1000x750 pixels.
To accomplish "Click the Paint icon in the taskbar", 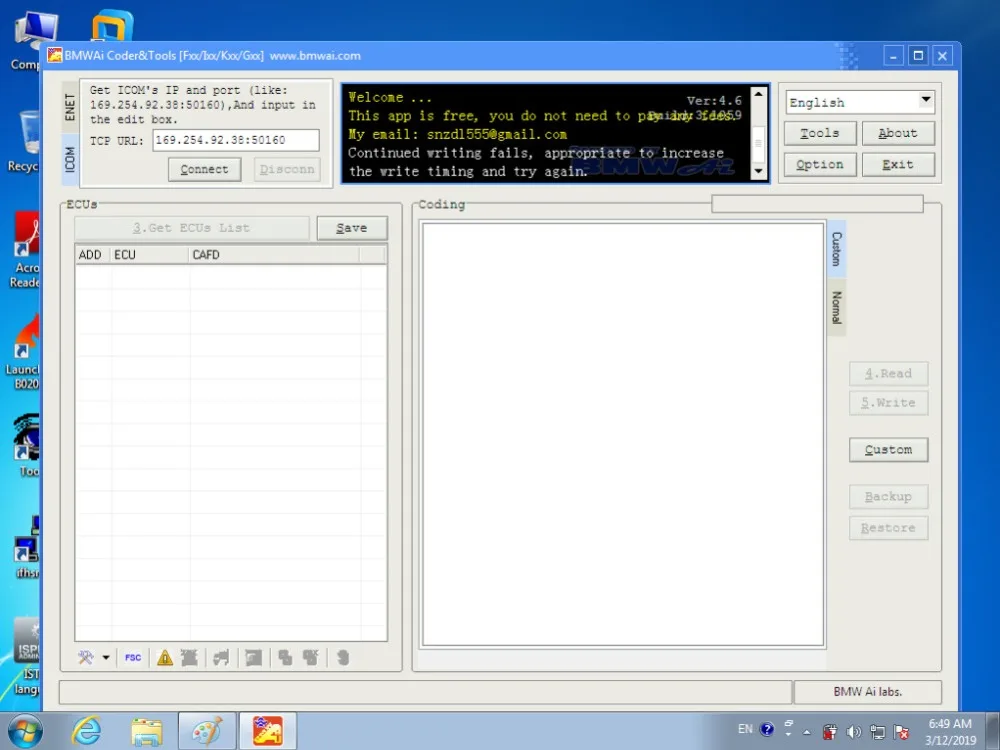I will tap(207, 731).
